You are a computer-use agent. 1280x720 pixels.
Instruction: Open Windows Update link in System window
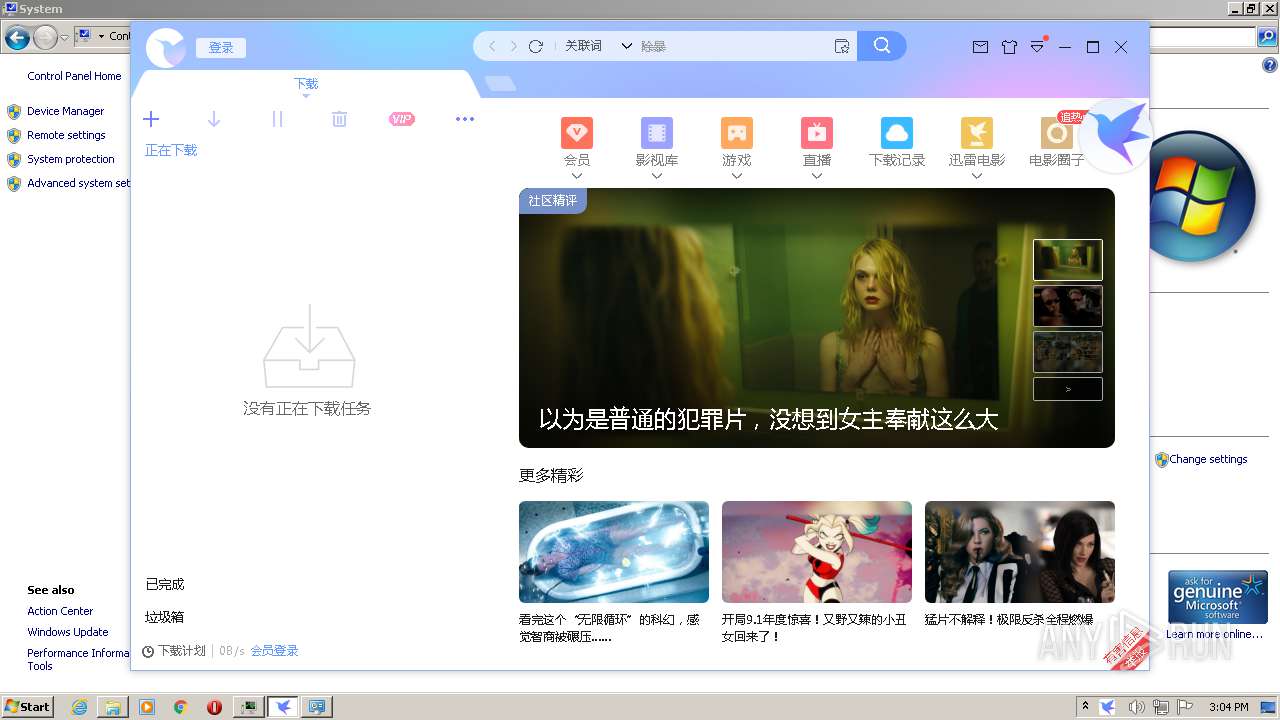click(68, 632)
